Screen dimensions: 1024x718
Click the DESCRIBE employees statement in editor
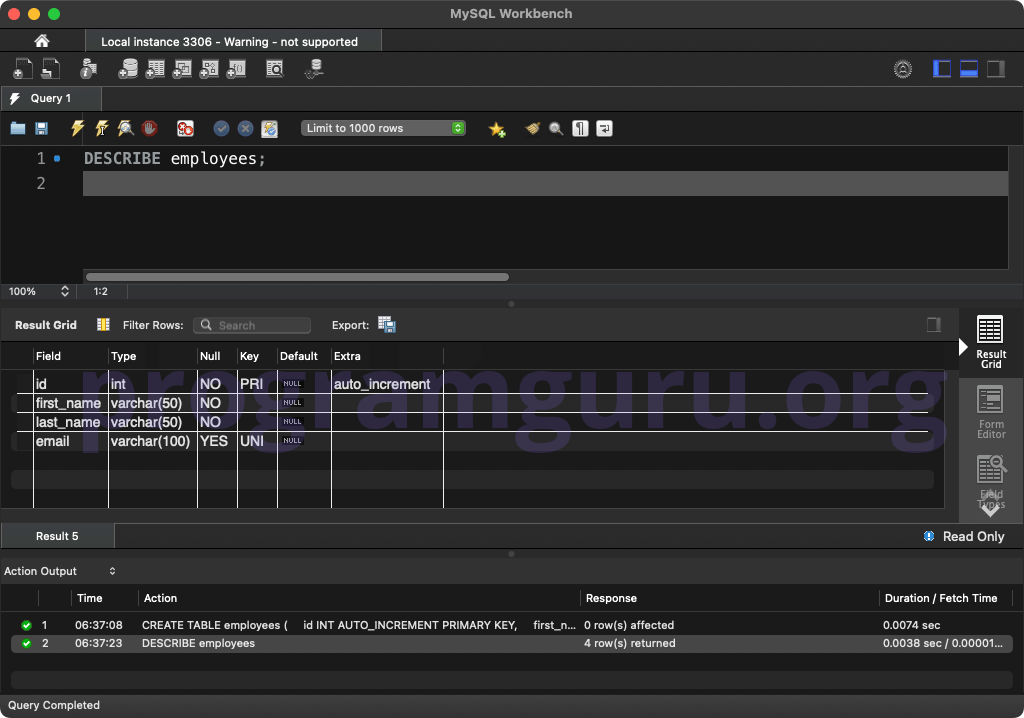(174, 158)
